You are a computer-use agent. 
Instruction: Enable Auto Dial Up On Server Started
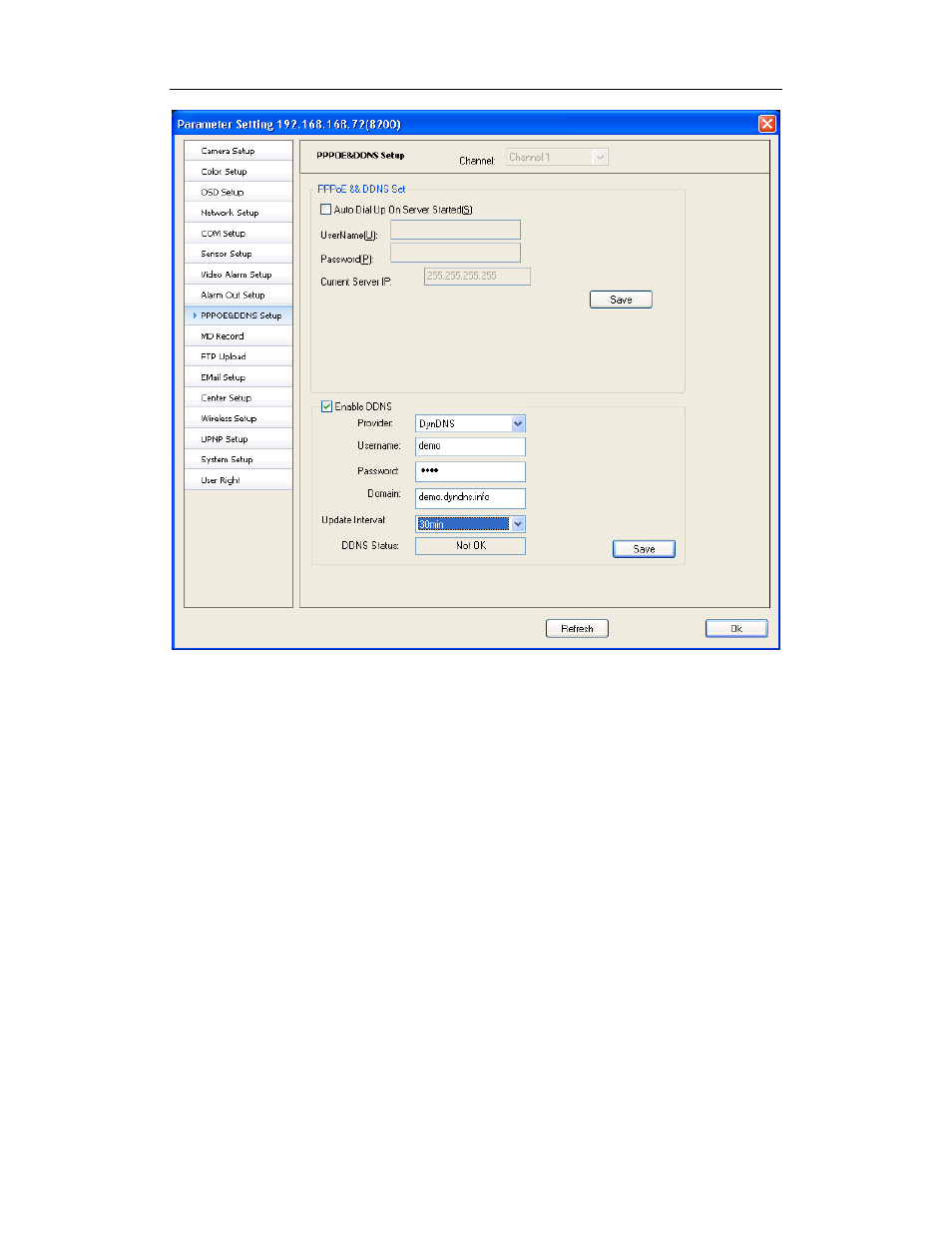325,210
